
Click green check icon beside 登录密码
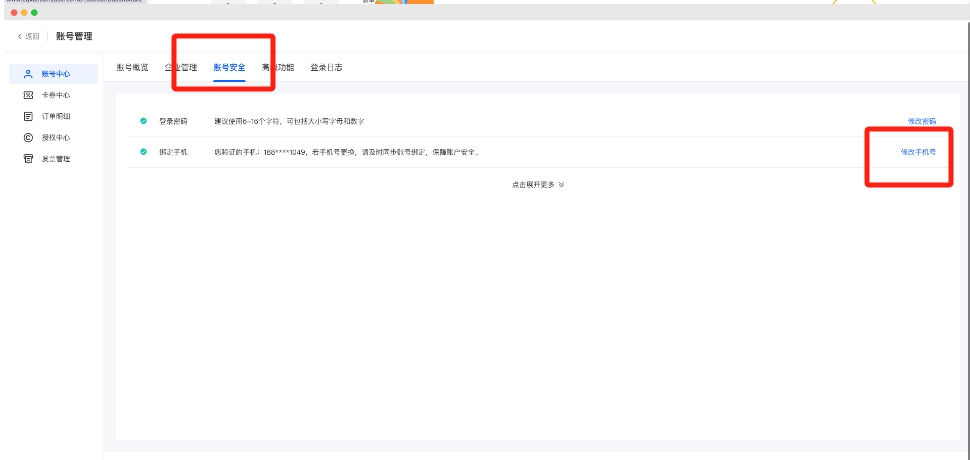point(144,121)
